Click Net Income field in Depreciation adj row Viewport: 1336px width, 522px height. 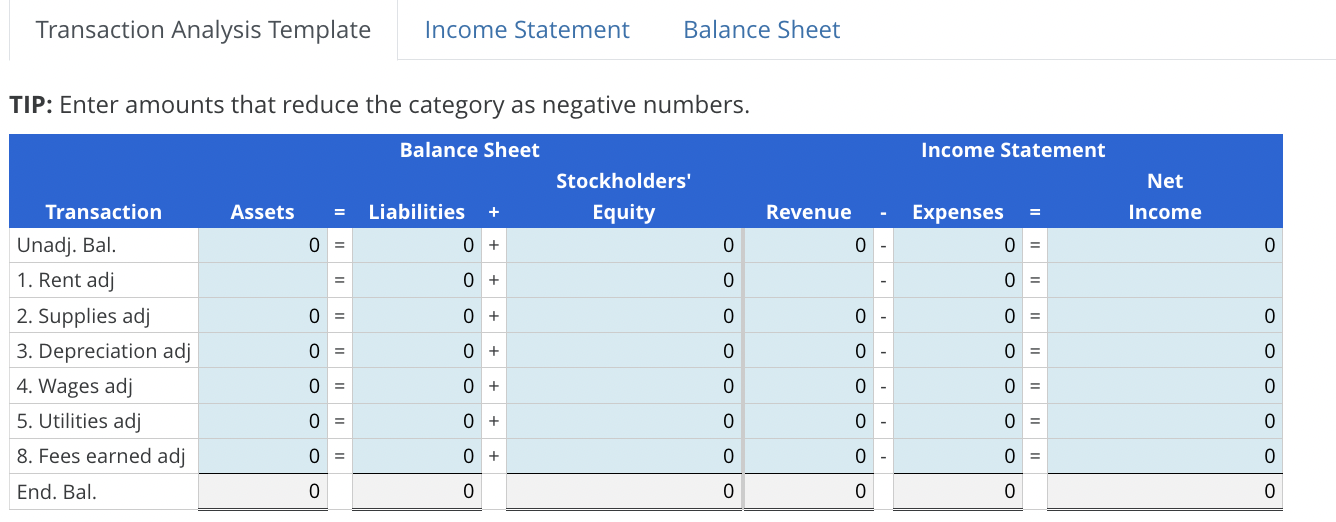tap(1165, 351)
